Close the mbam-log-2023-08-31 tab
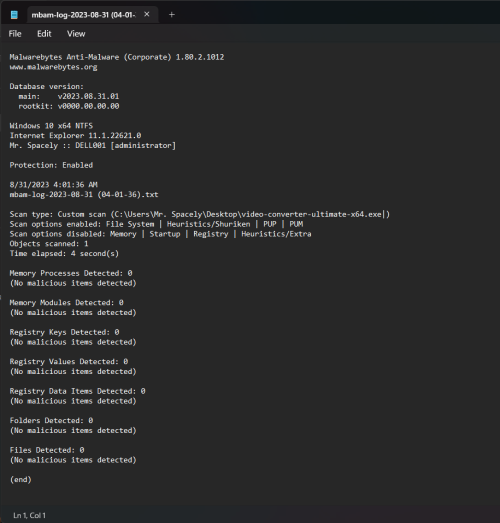This screenshot has width=500, height=523. pos(147,14)
